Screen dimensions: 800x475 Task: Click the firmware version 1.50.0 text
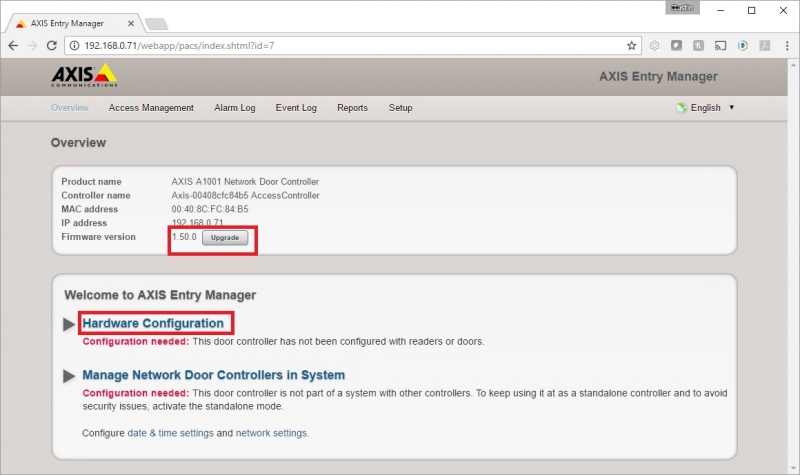point(184,237)
